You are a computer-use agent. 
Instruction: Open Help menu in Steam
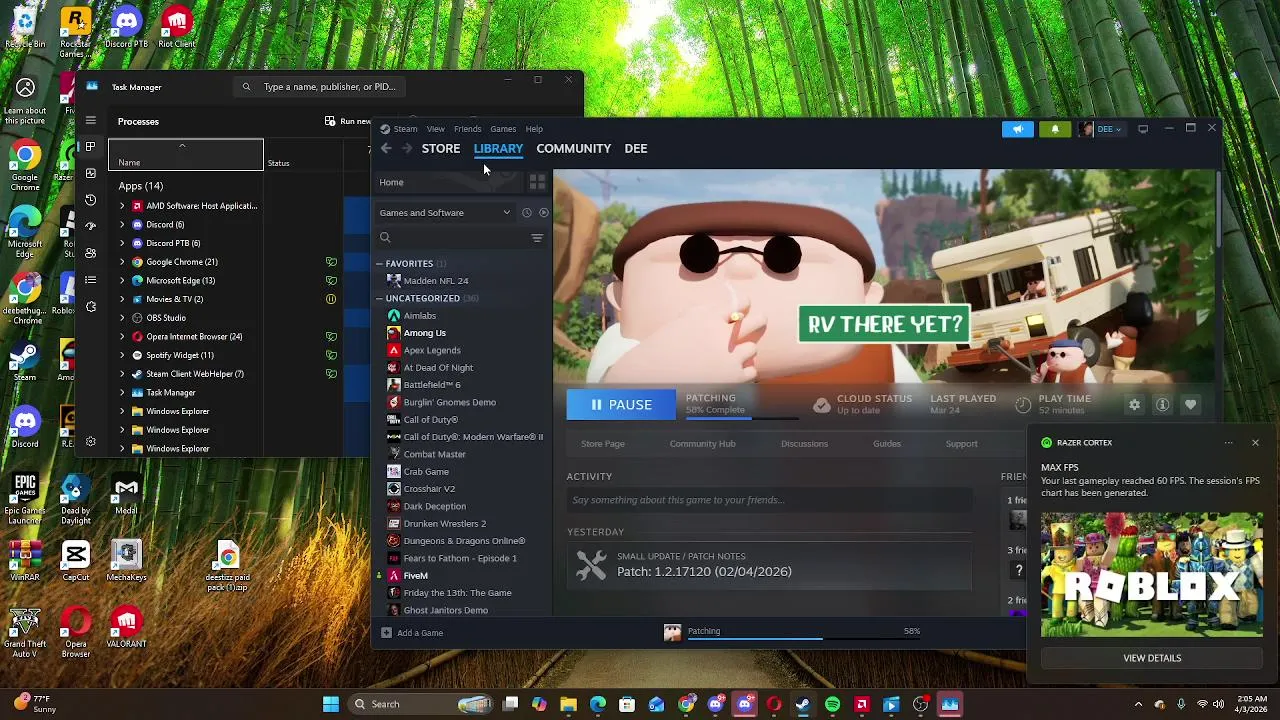(x=534, y=129)
